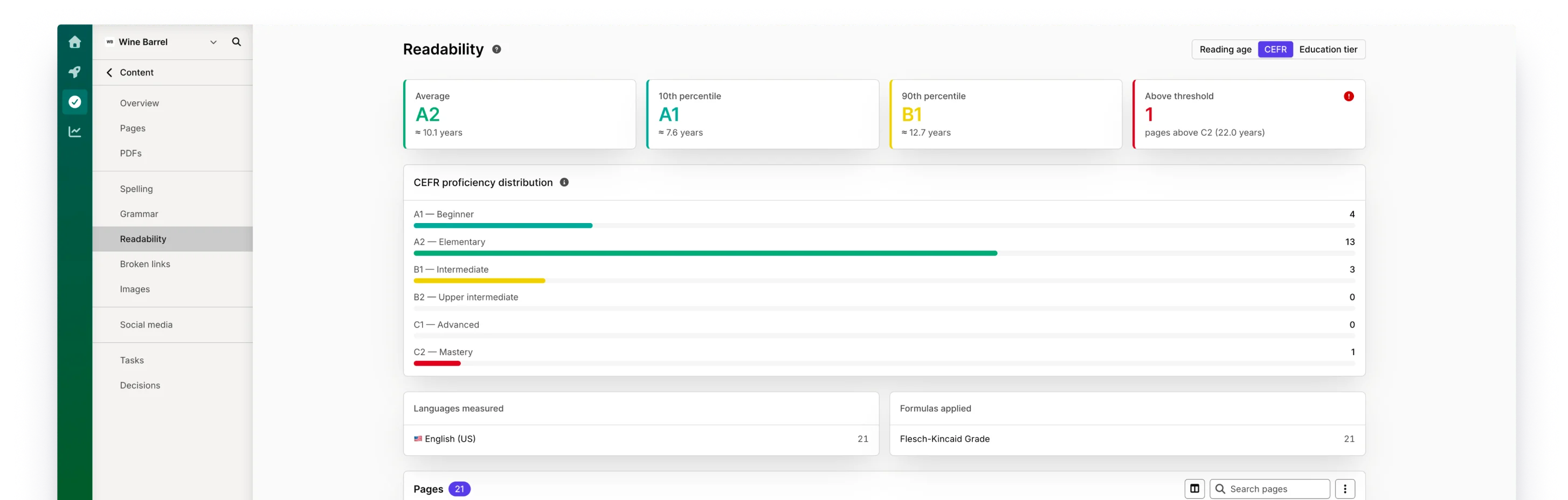
Task: Open PDFs in the Content menu
Action: pyautogui.click(x=172, y=153)
